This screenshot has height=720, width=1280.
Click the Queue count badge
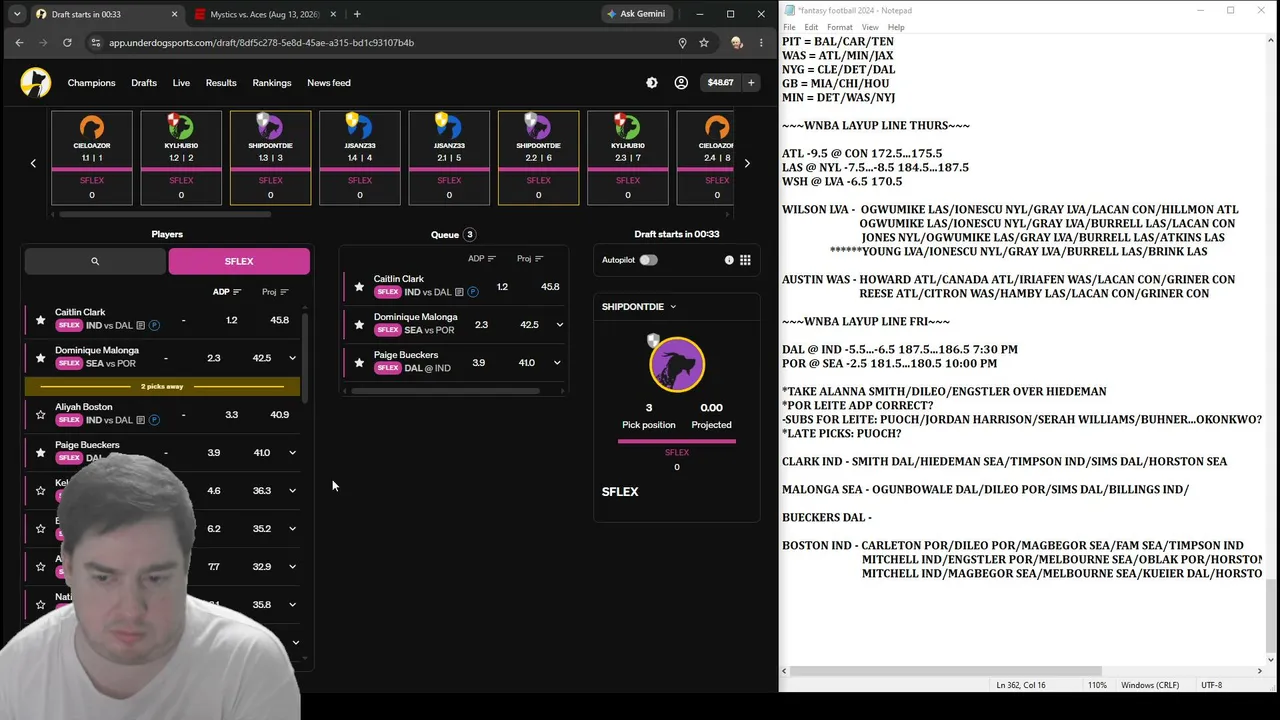tap(469, 235)
